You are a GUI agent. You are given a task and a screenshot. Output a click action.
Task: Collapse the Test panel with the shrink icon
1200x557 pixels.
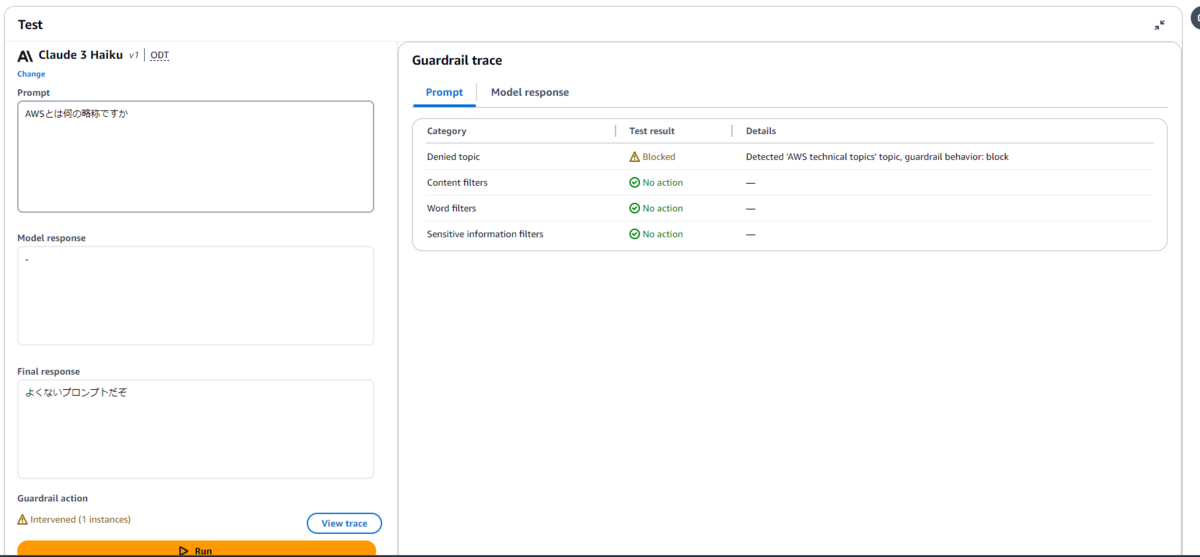pos(1159,25)
